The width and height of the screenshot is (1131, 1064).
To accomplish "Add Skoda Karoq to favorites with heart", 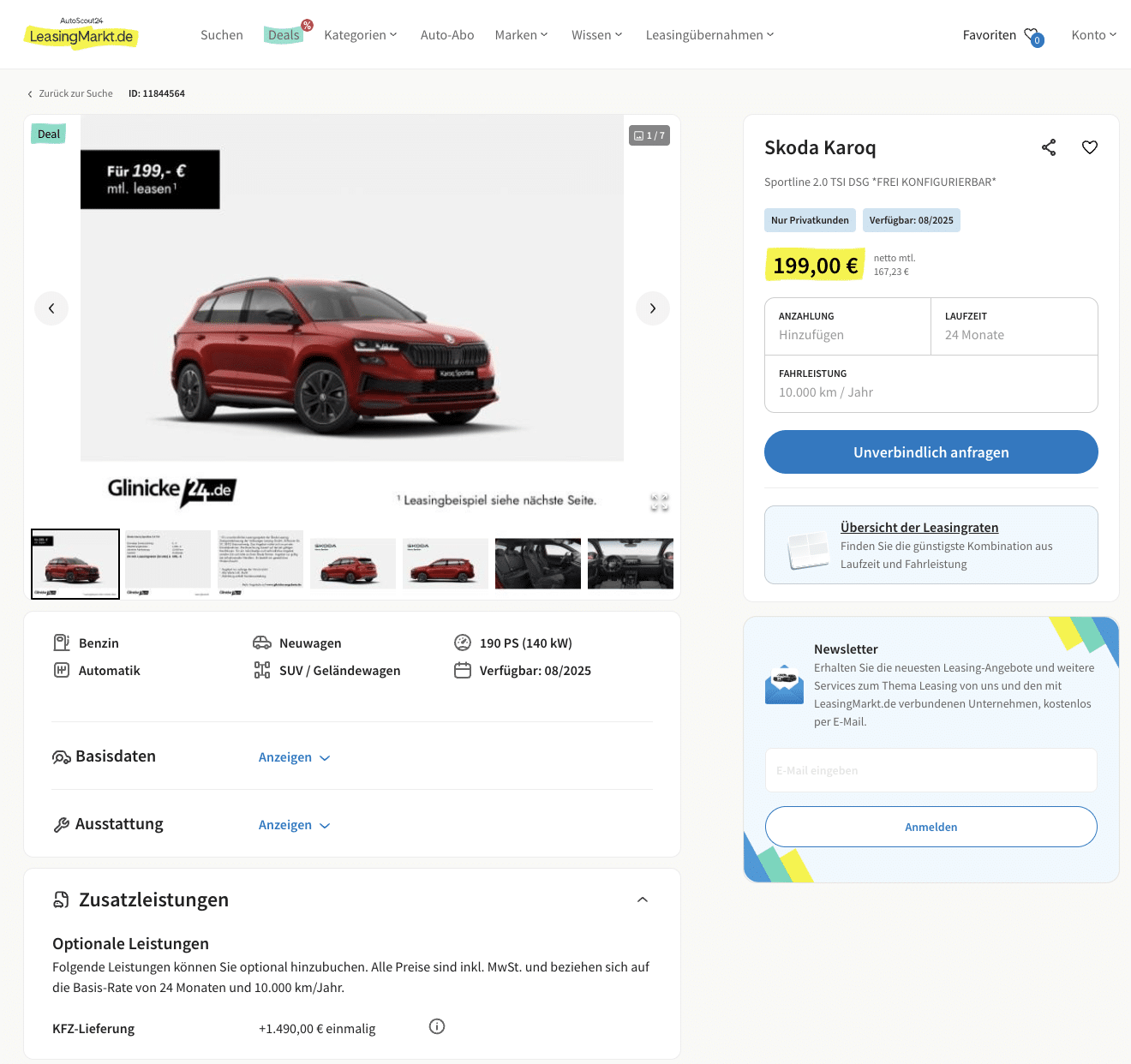I will (x=1090, y=147).
